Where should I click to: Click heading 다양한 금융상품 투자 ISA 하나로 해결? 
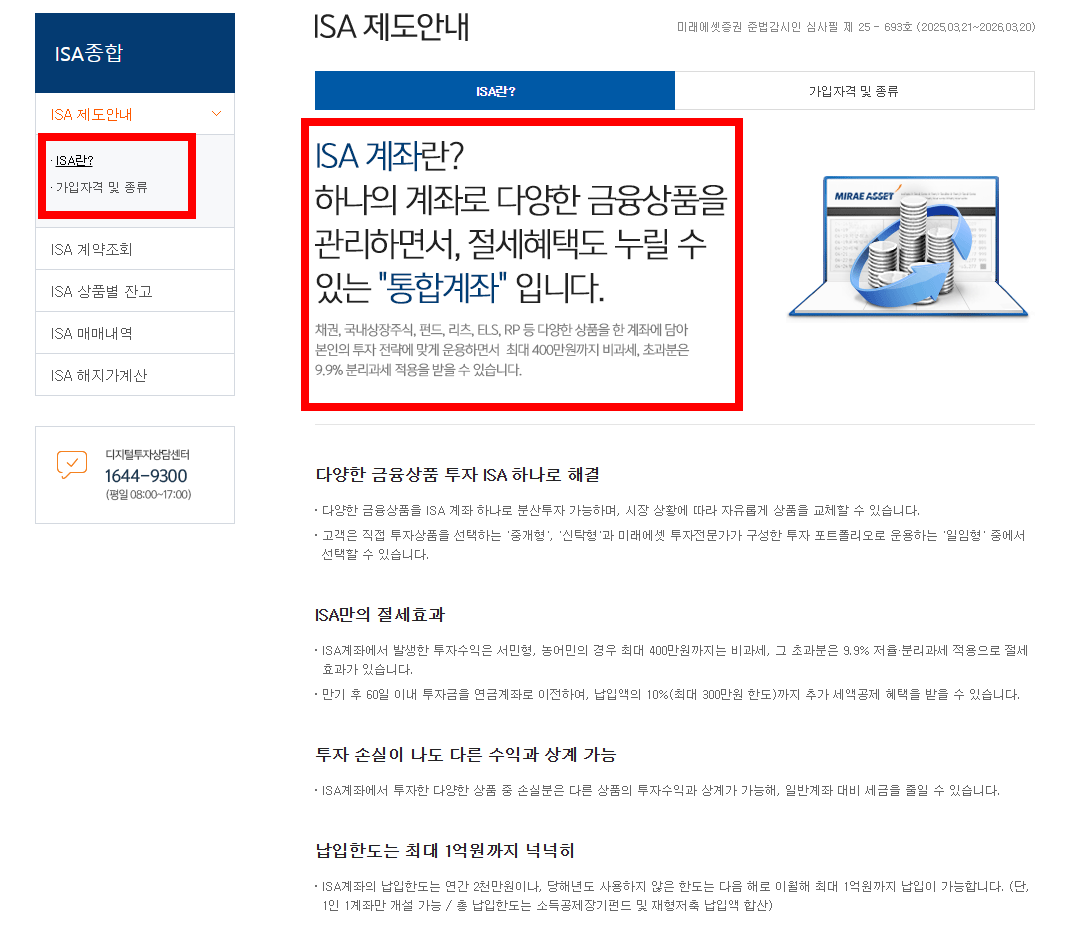457,474
